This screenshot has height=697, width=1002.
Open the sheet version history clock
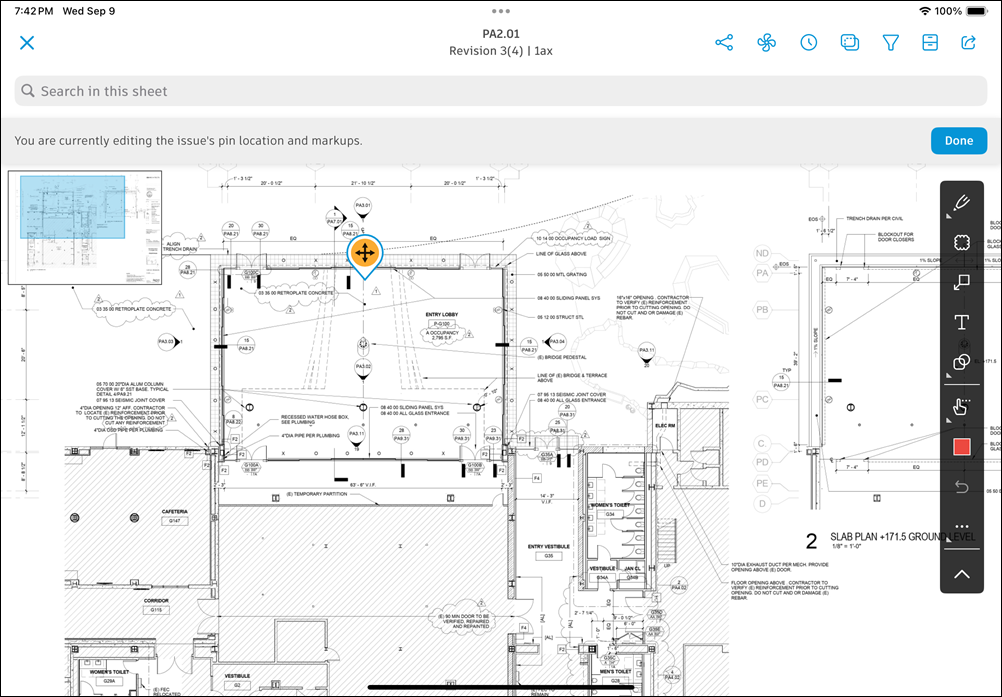[808, 43]
